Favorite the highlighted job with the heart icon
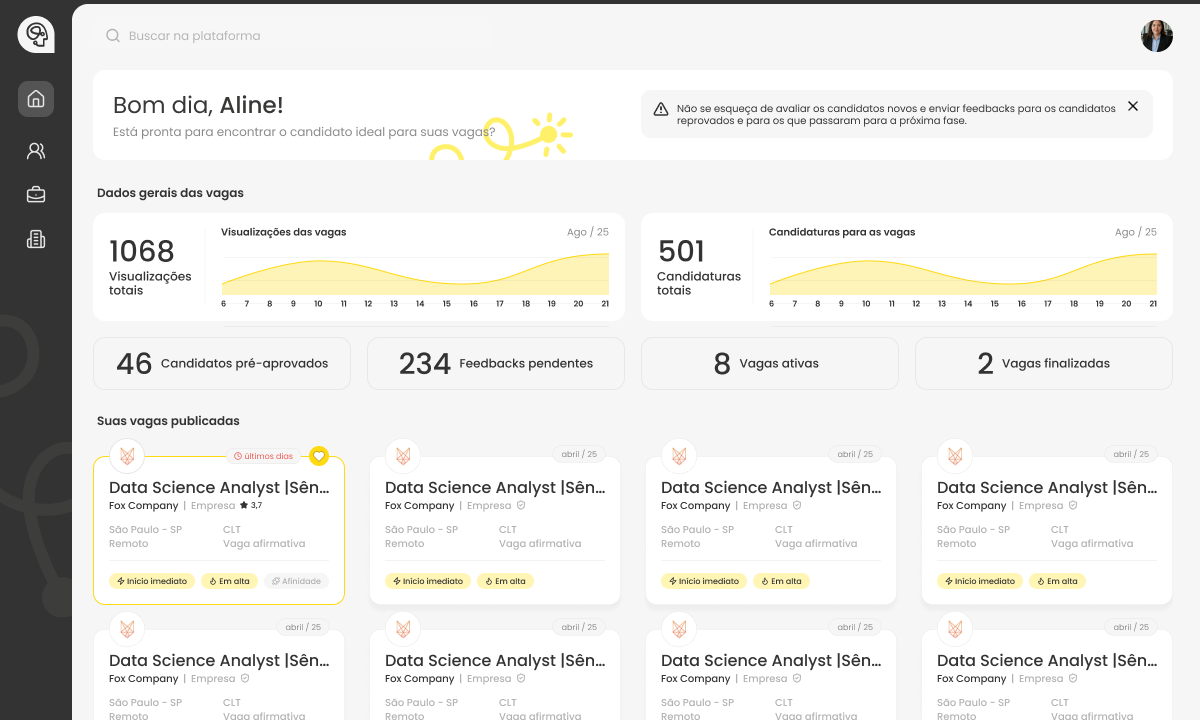Image resolution: width=1200 pixels, height=720 pixels. (319, 456)
